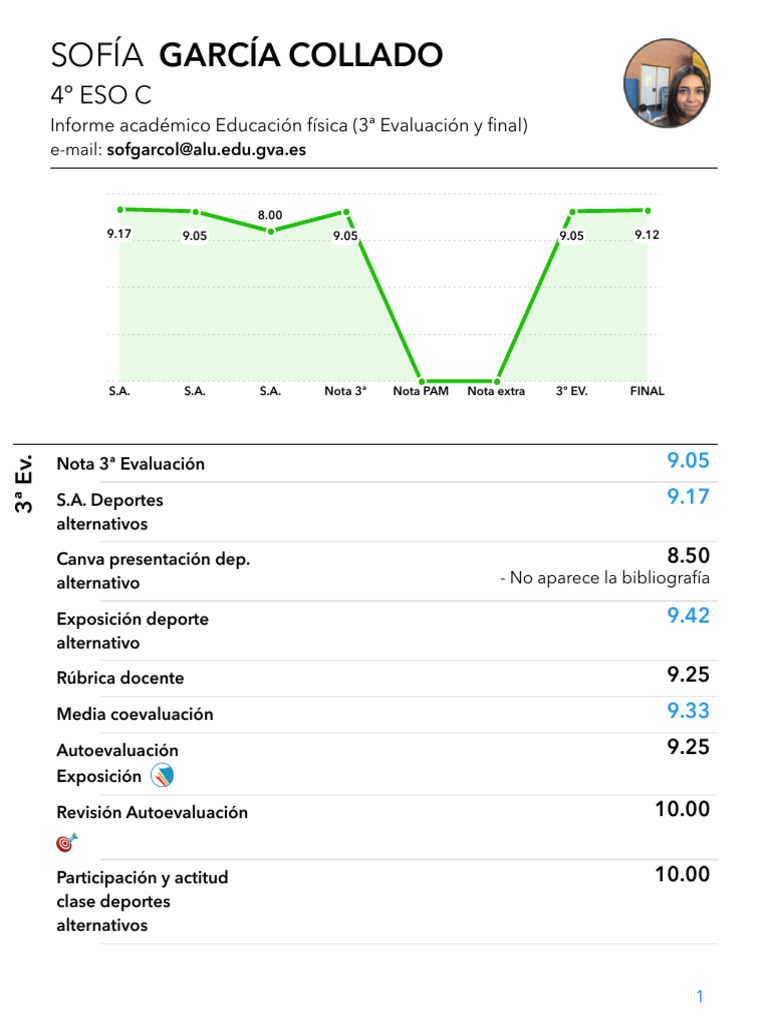Click the blue 9.17 S.A. Deportes score
The image size is (768, 1024).
tap(688, 496)
